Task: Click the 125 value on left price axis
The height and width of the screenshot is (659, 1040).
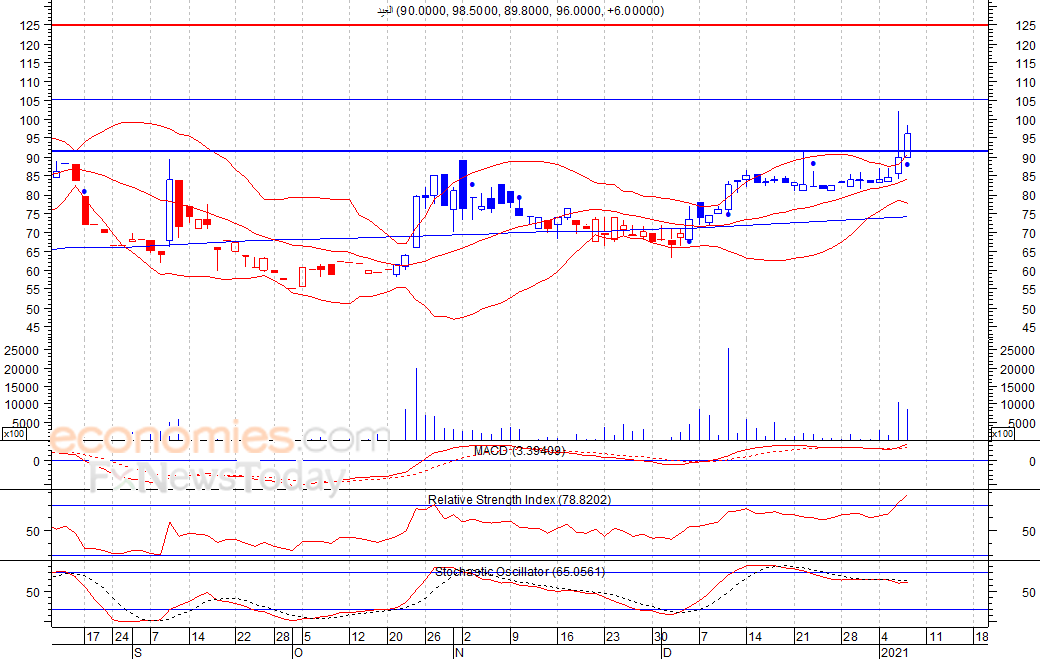Action: (31, 25)
